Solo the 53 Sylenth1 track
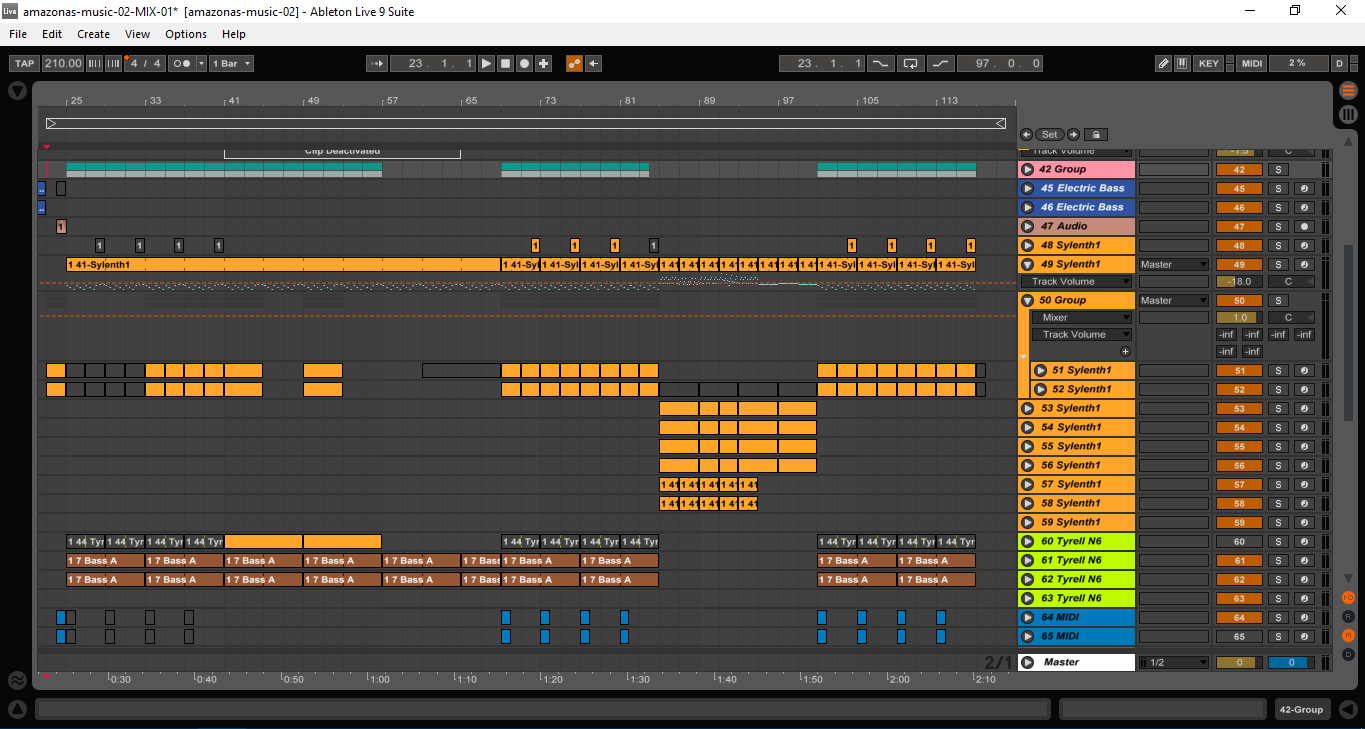The image size is (1365, 729). click(1278, 409)
